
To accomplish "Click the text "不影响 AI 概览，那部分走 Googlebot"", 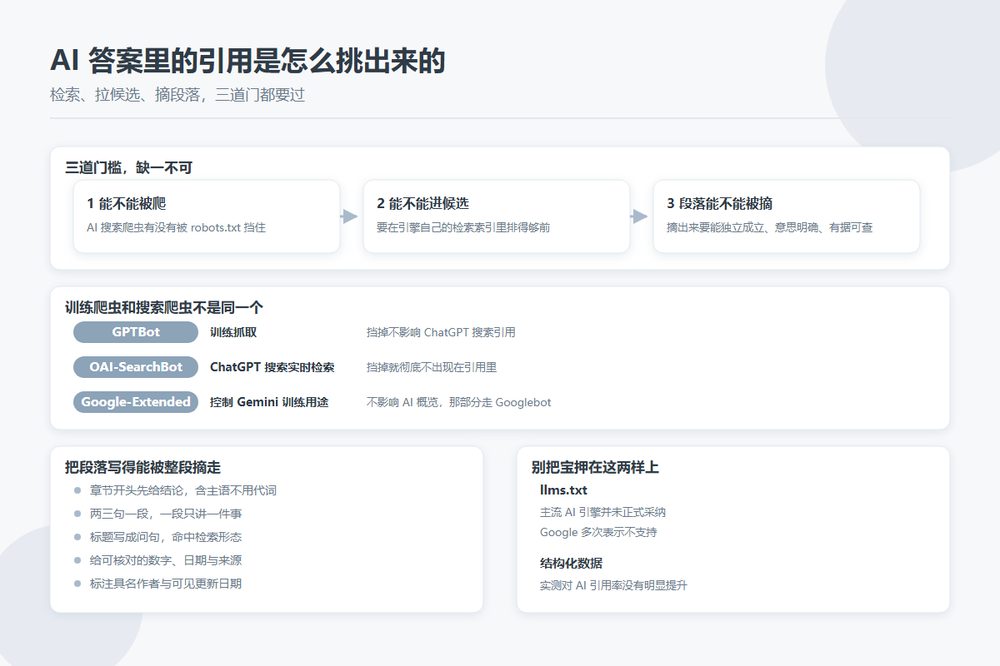I will click(x=459, y=403).
